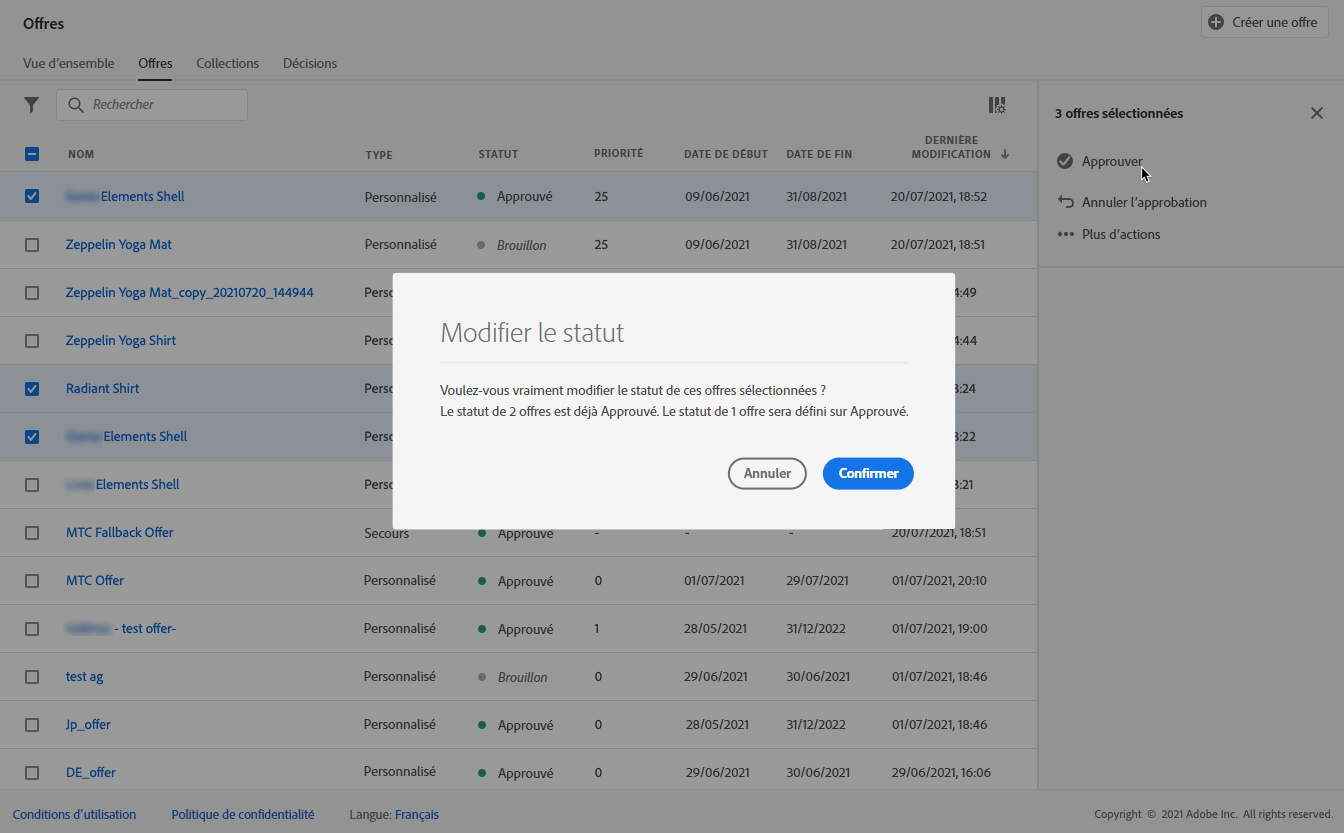Check the MTC Offer row checkbox
The image size is (1344, 833).
pos(32,581)
